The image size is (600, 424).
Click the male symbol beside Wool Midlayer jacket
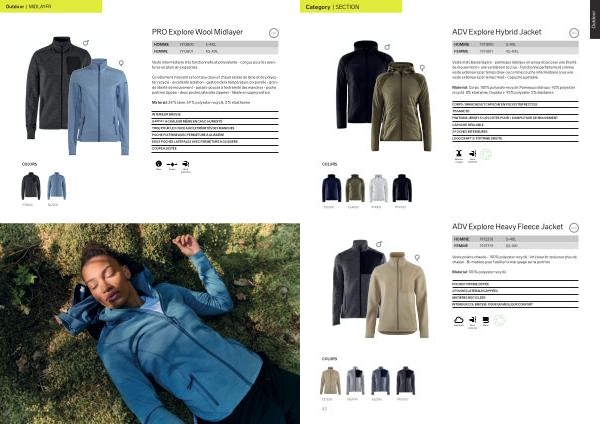(86, 42)
